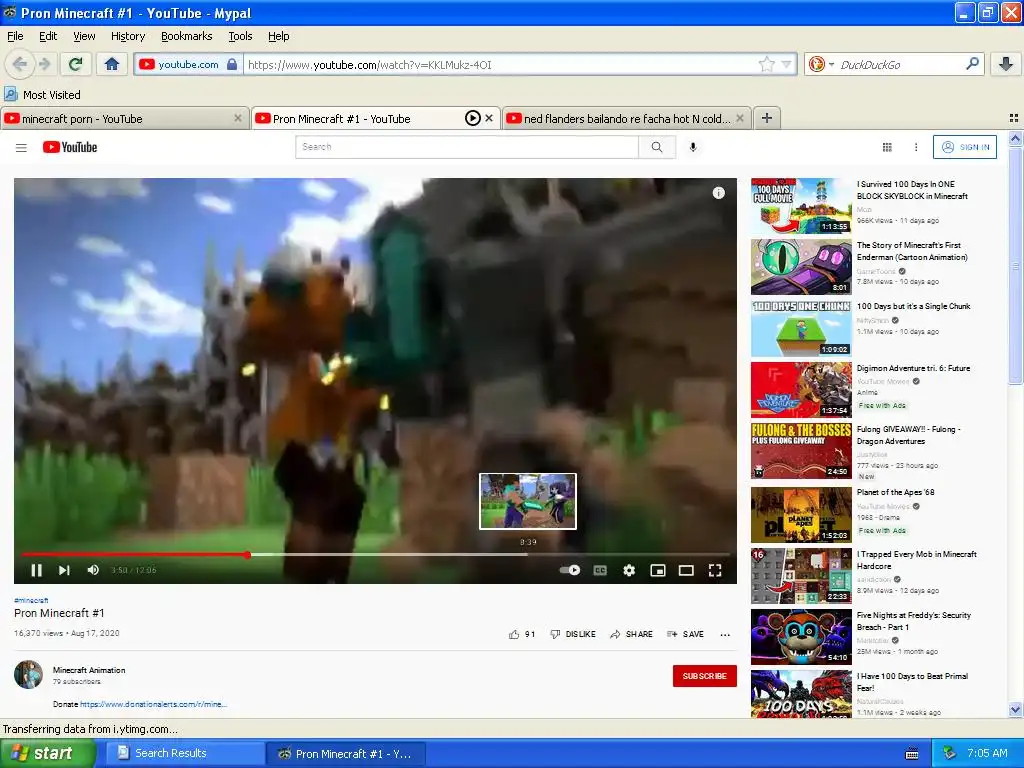1024x768 pixels.
Task: Reload the current page
Action: (75, 64)
